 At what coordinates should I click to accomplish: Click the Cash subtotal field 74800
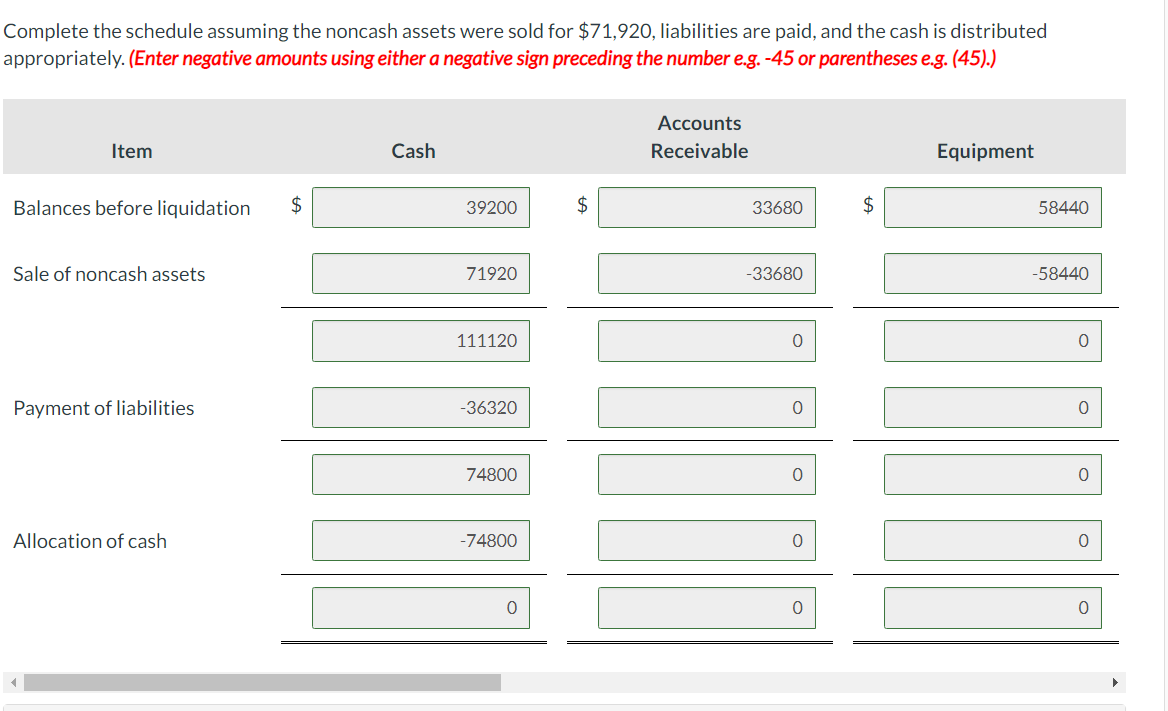point(421,475)
